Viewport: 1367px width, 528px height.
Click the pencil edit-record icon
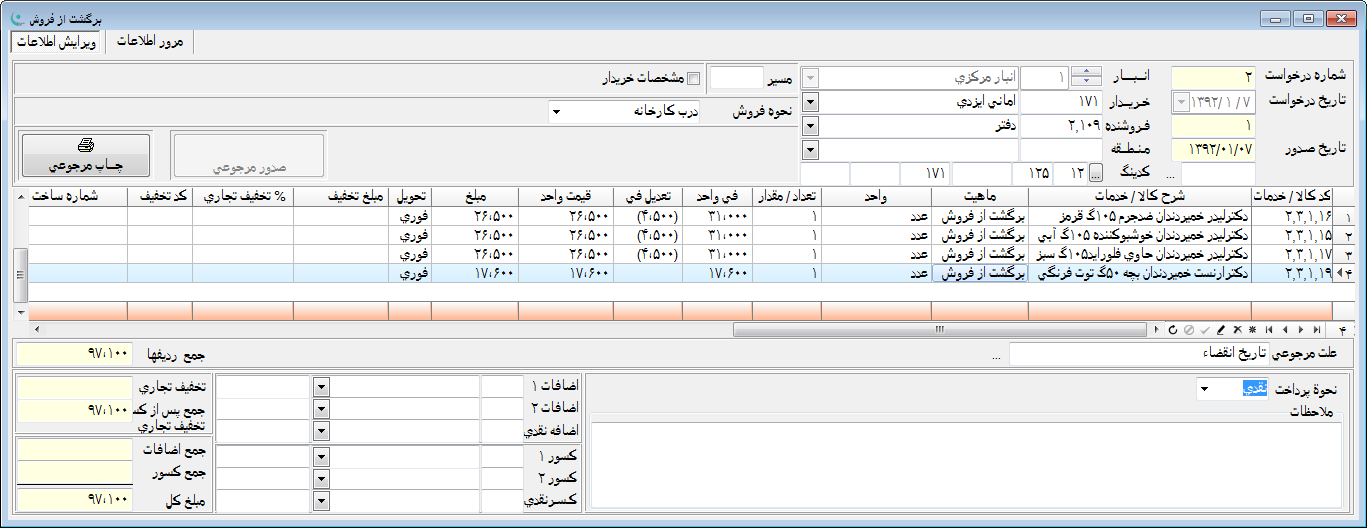click(1220, 329)
